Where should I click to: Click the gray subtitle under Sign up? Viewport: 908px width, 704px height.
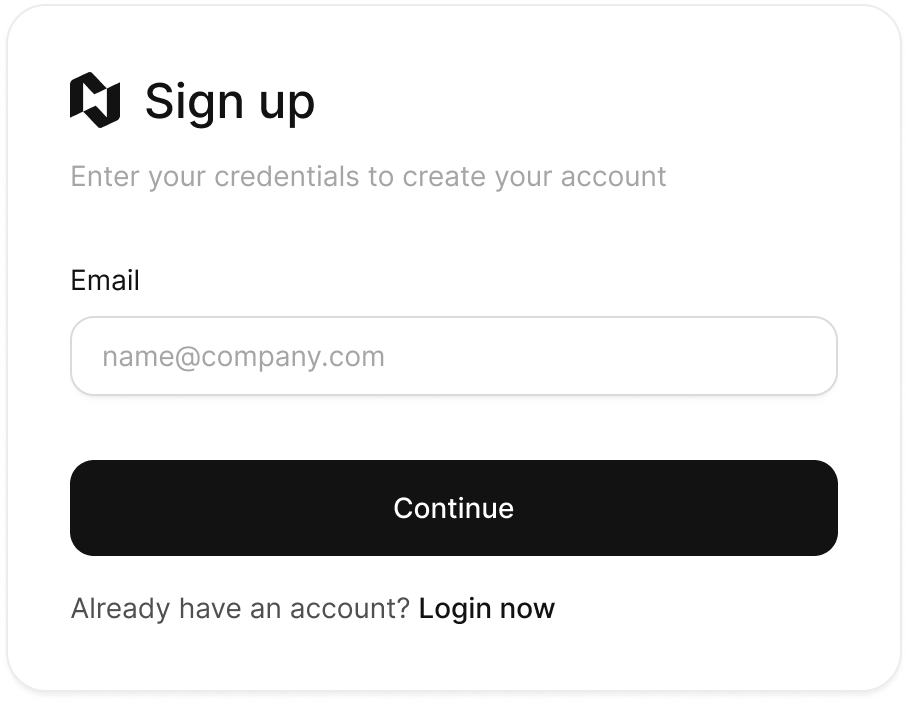[x=368, y=177]
